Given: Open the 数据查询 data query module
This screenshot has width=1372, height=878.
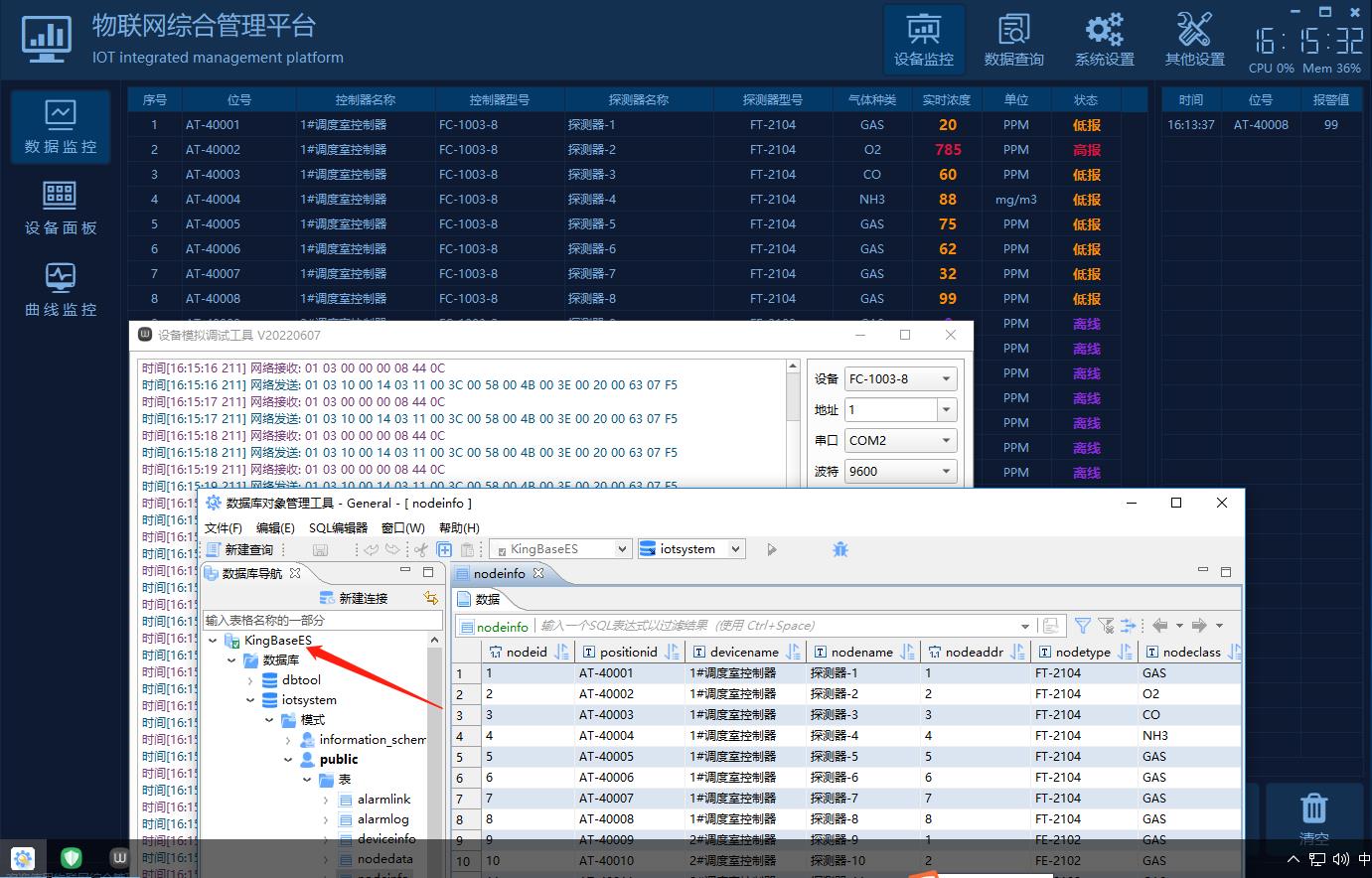Looking at the screenshot, I should [x=1013, y=41].
